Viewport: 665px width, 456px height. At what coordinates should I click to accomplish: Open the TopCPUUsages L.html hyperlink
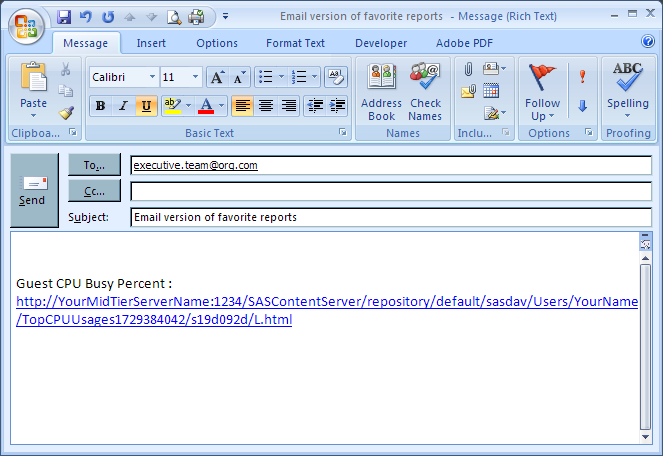pos(327,310)
